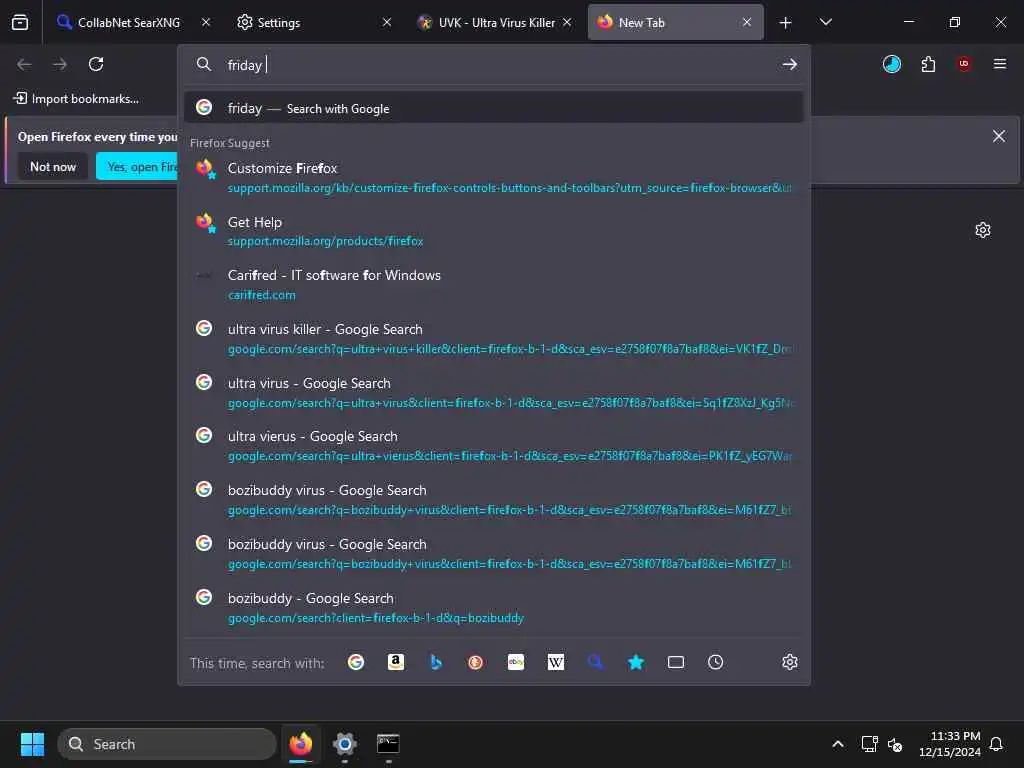Viewport: 1024px width, 768px height.
Task: Open the uBlock Origin extension icon
Action: click(x=964, y=64)
